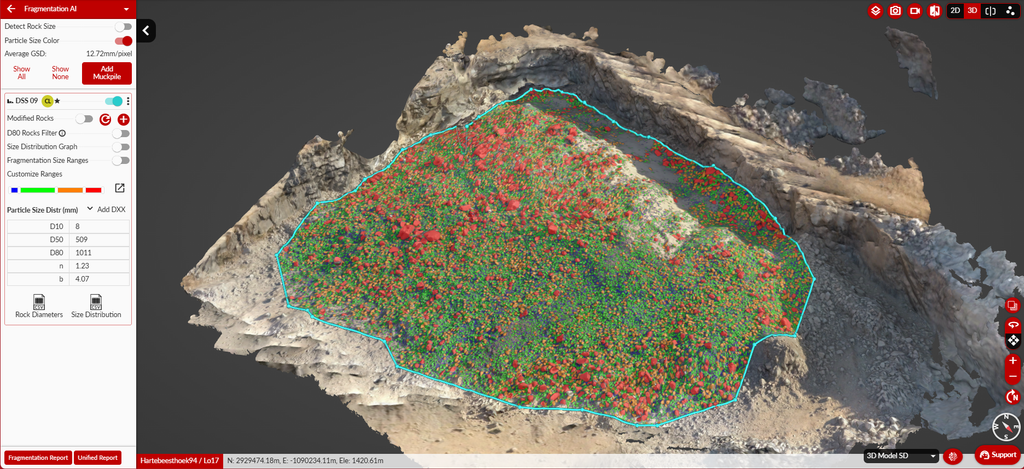This screenshot has height=469, width=1024.
Task: Download Rock Diameters CSV file
Action: [39, 306]
